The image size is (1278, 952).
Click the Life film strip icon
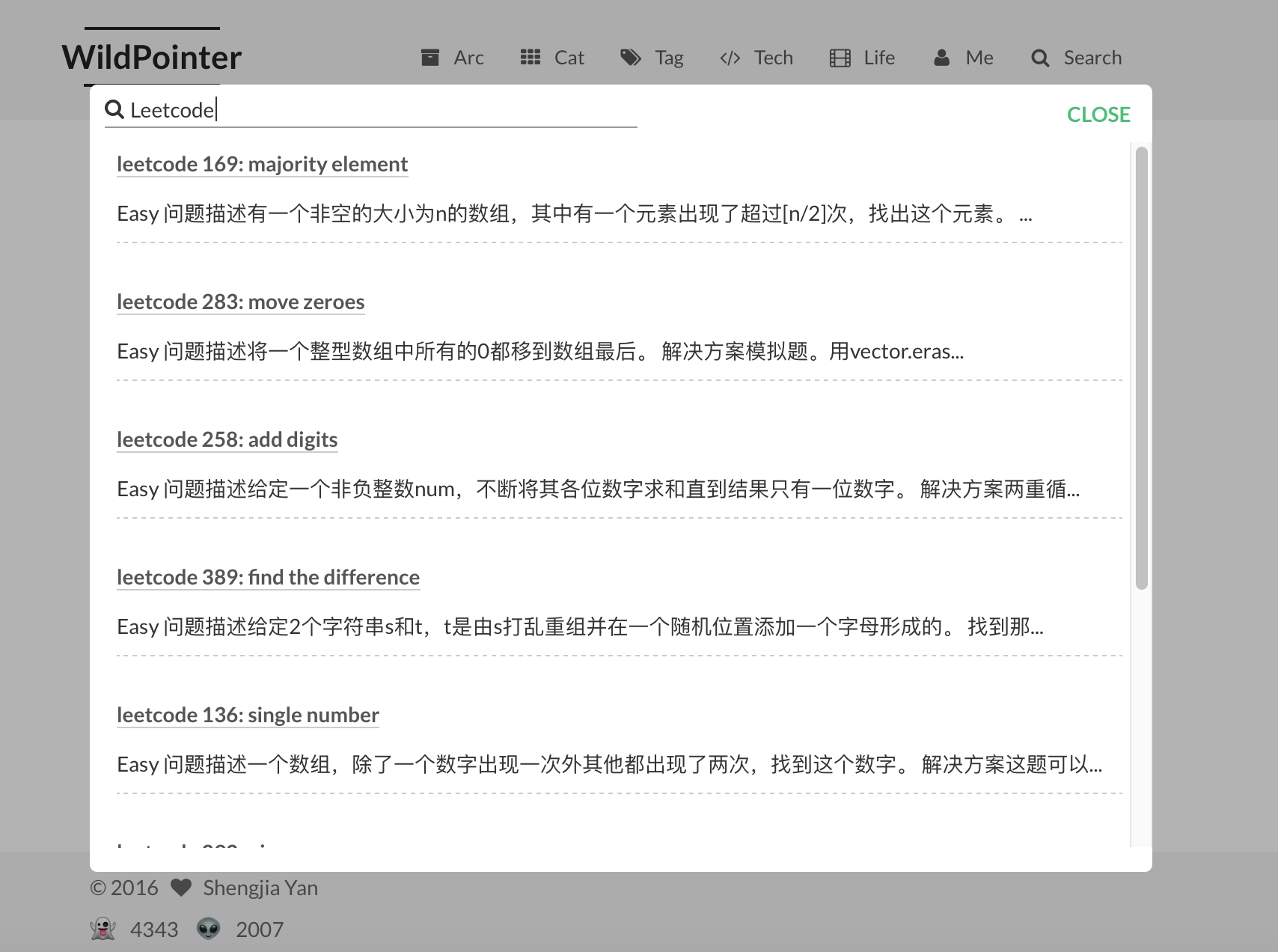click(840, 58)
